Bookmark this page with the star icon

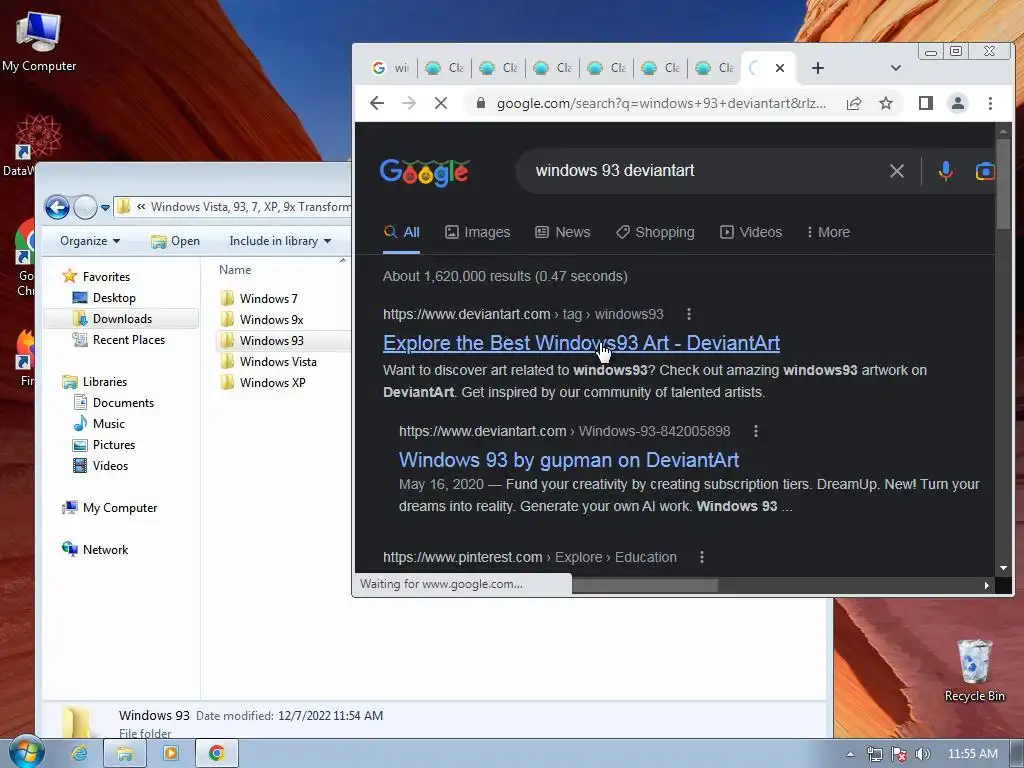click(886, 103)
